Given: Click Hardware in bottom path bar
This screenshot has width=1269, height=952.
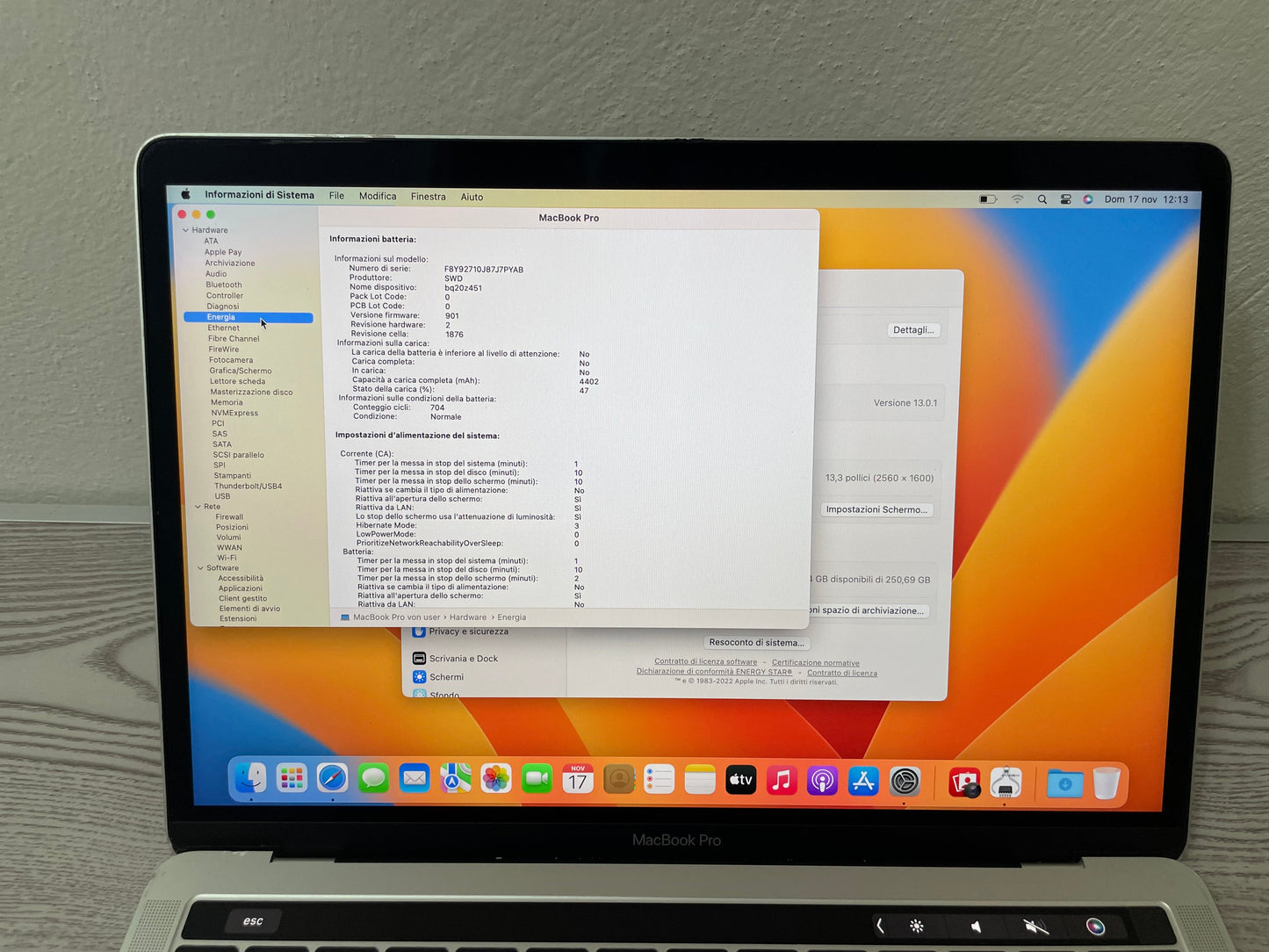Looking at the screenshot, I should [x=468, y=617].
